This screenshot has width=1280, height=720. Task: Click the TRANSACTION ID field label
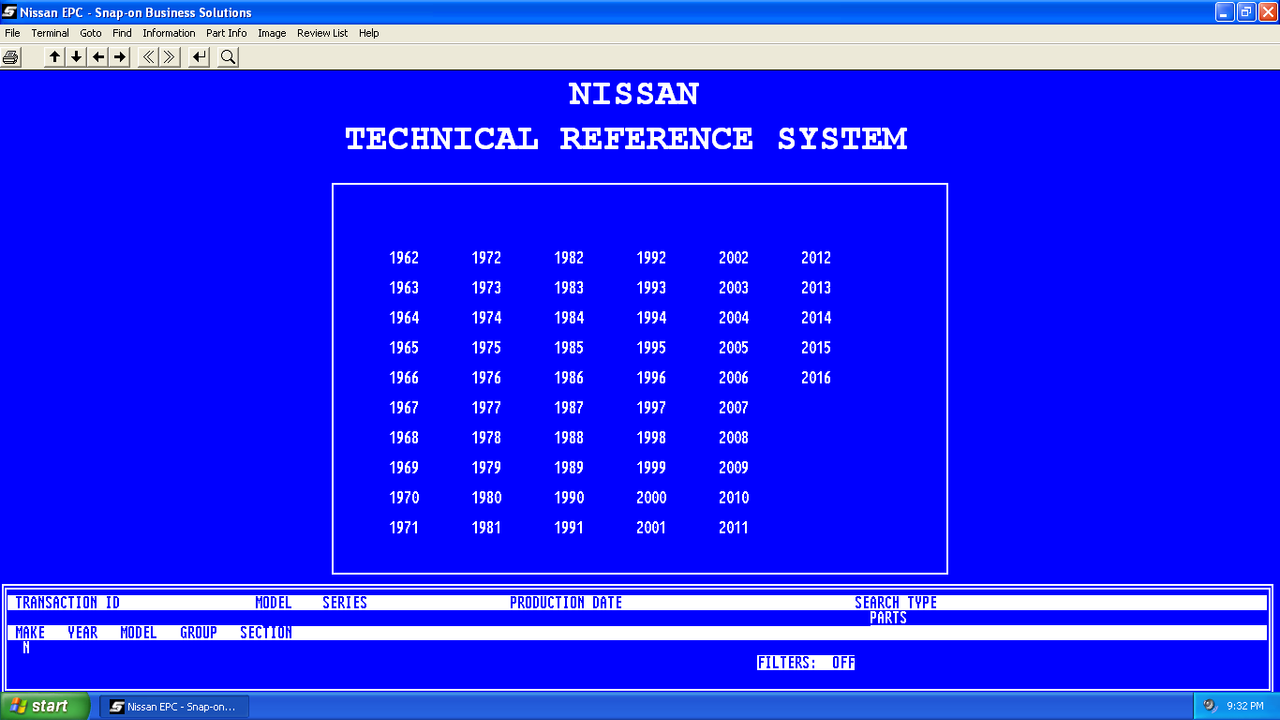68,603
